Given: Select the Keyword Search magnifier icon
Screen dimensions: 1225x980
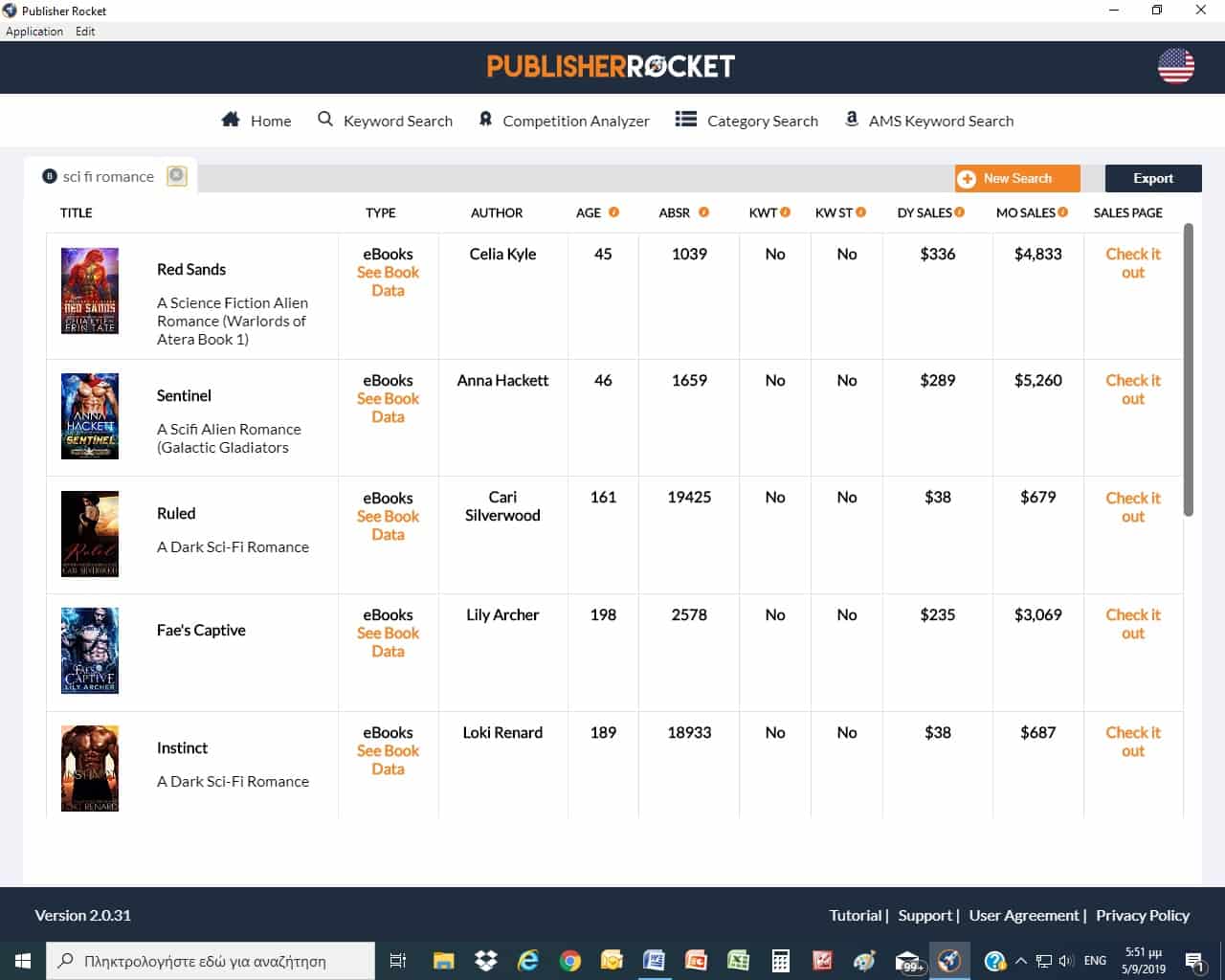Looking at the screenshot, I should click(x=324, y=119).
